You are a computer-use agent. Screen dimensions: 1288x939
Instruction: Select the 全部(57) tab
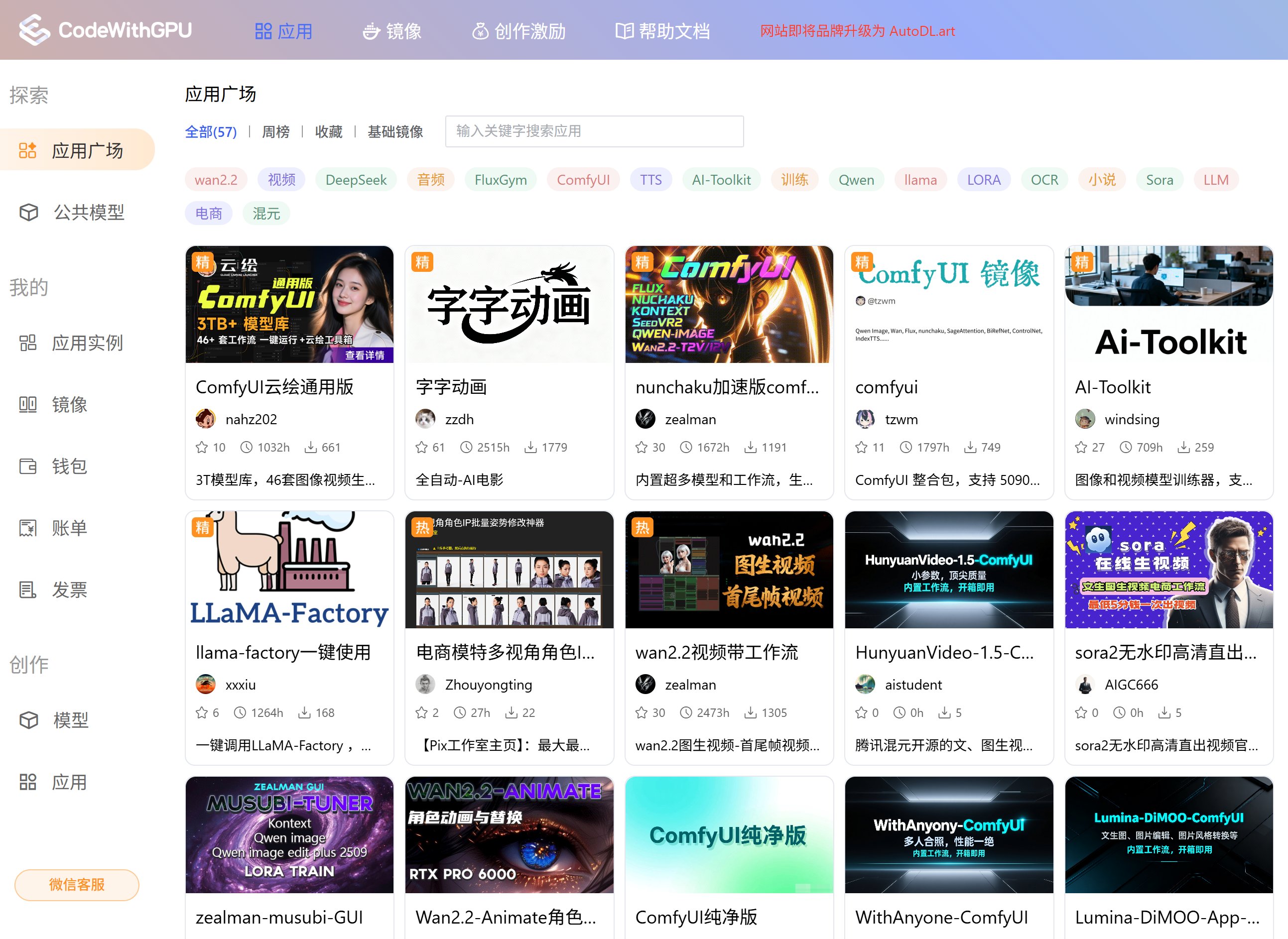[210, 132]
